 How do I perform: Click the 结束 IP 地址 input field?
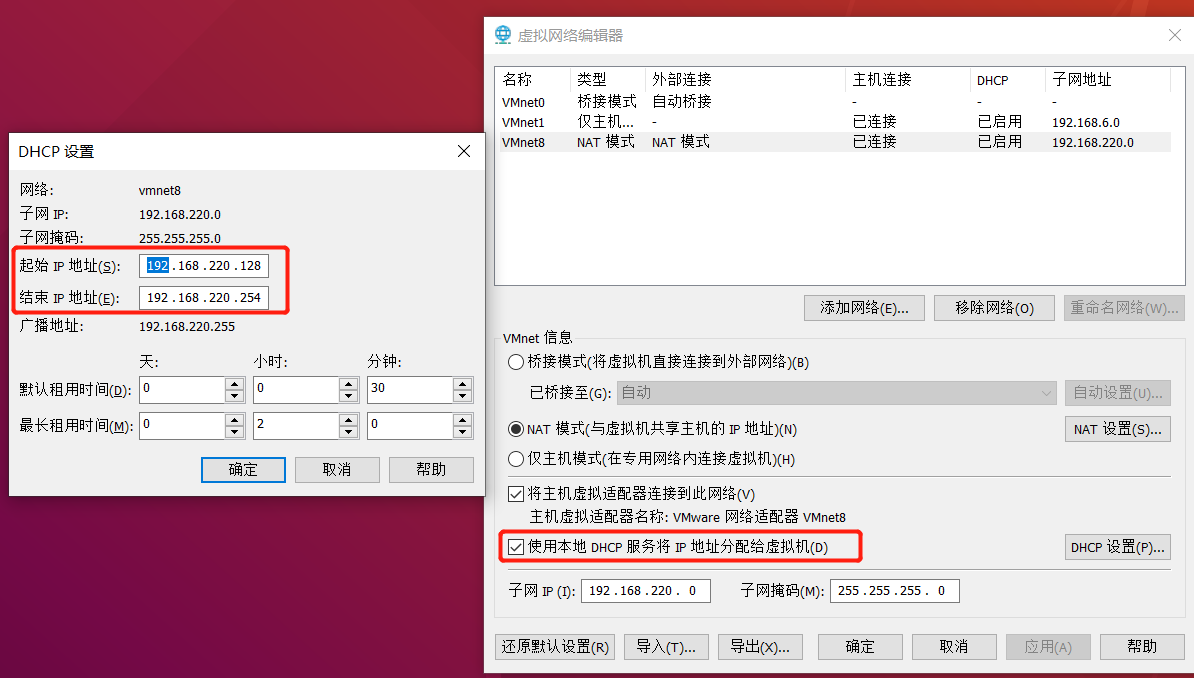pos(204,298)
